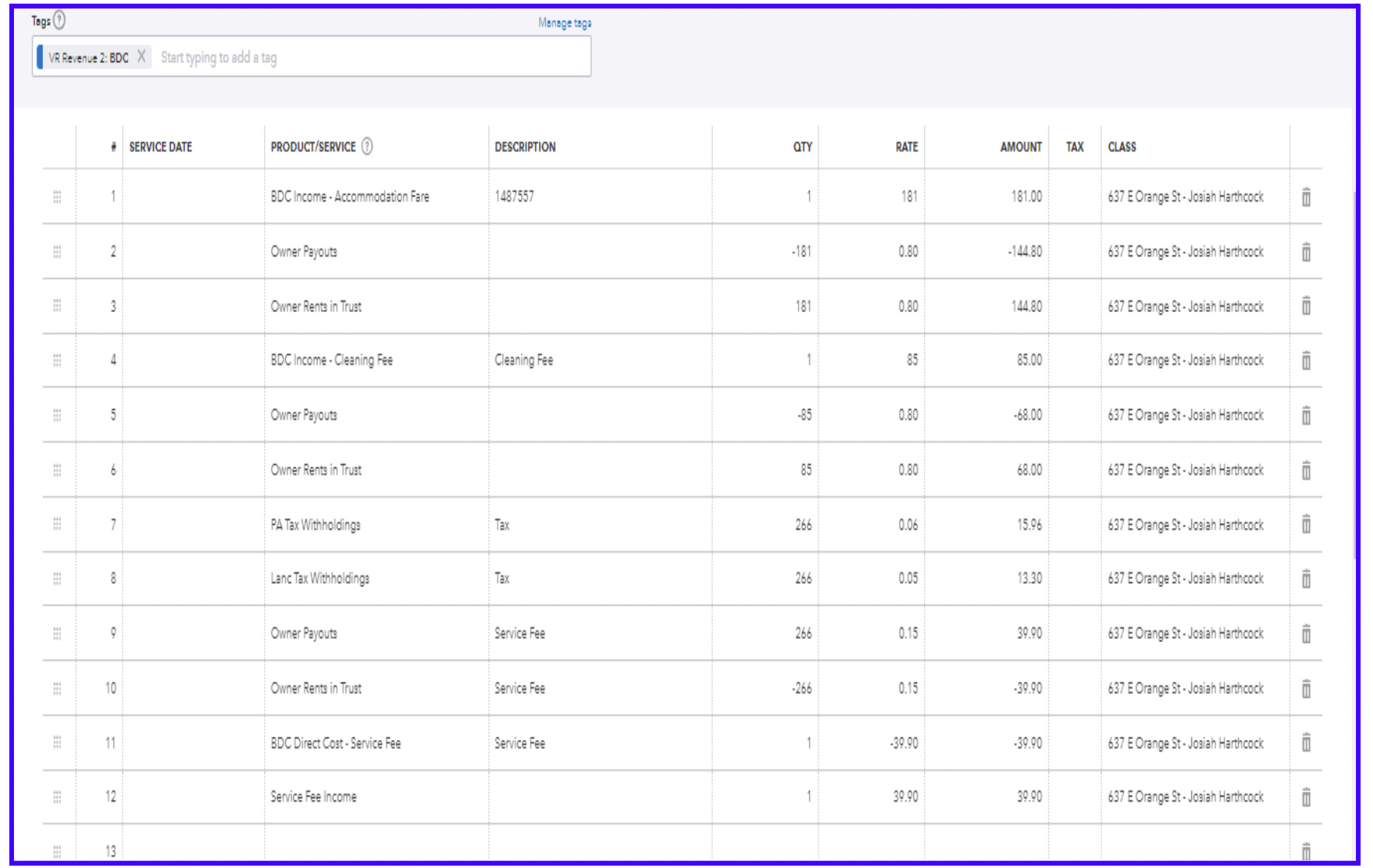Click the drag handle on row 9
Screen dimensions: 1373x868
coord(57,634)
